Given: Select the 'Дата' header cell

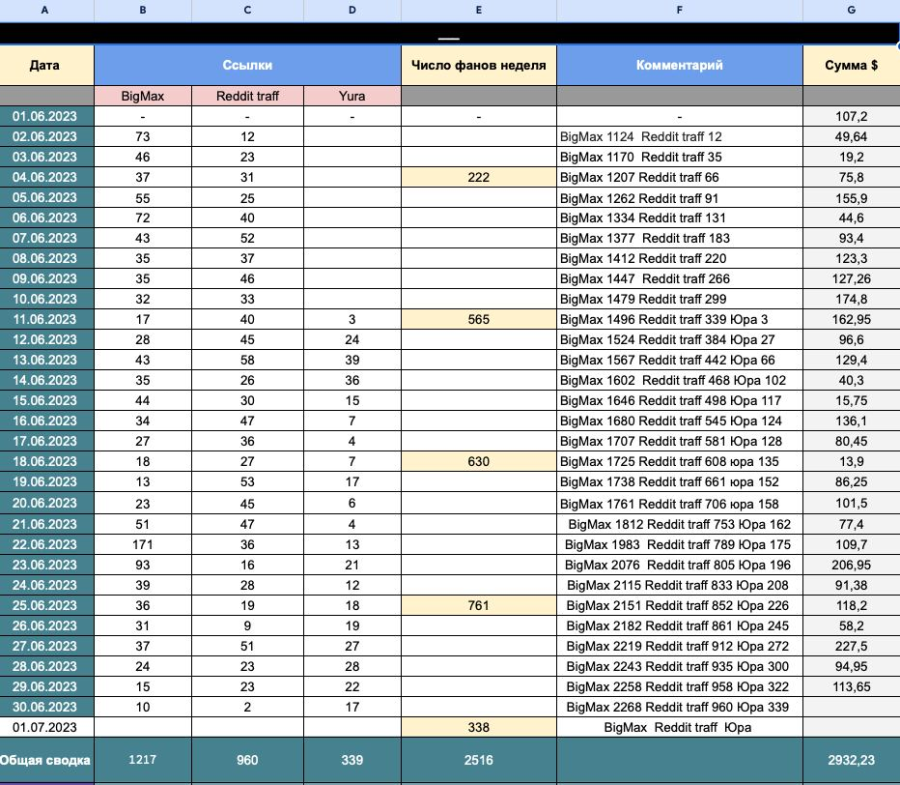Looking at the screenshot, I should tap(46, 65).
